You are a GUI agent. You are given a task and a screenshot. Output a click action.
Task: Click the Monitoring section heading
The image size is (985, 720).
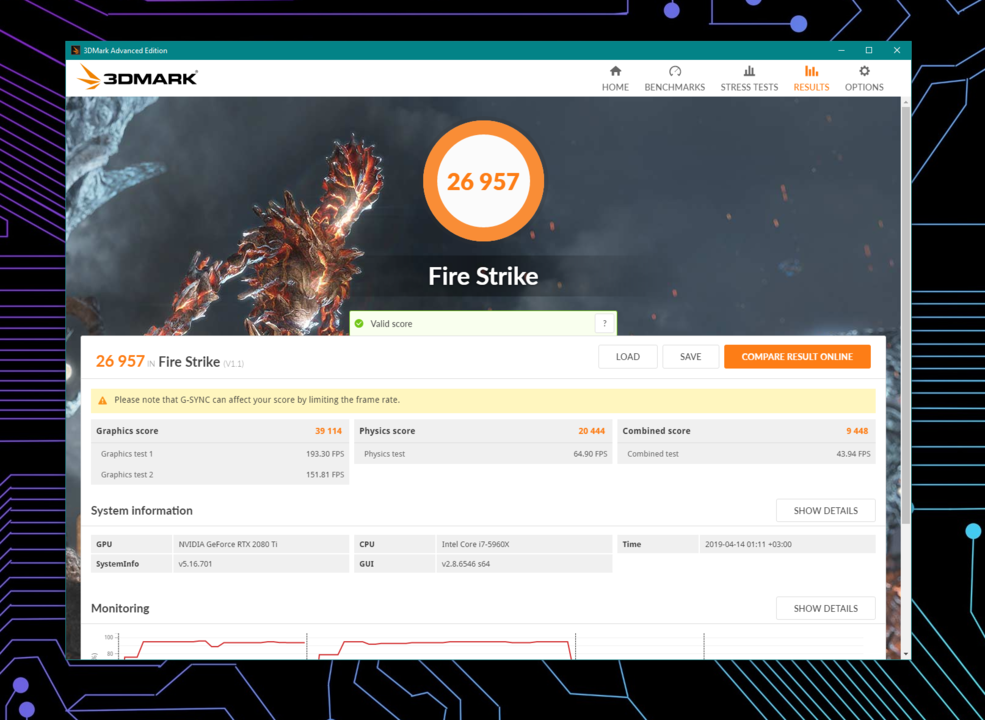pyautogui.click(x=120, y=608)
